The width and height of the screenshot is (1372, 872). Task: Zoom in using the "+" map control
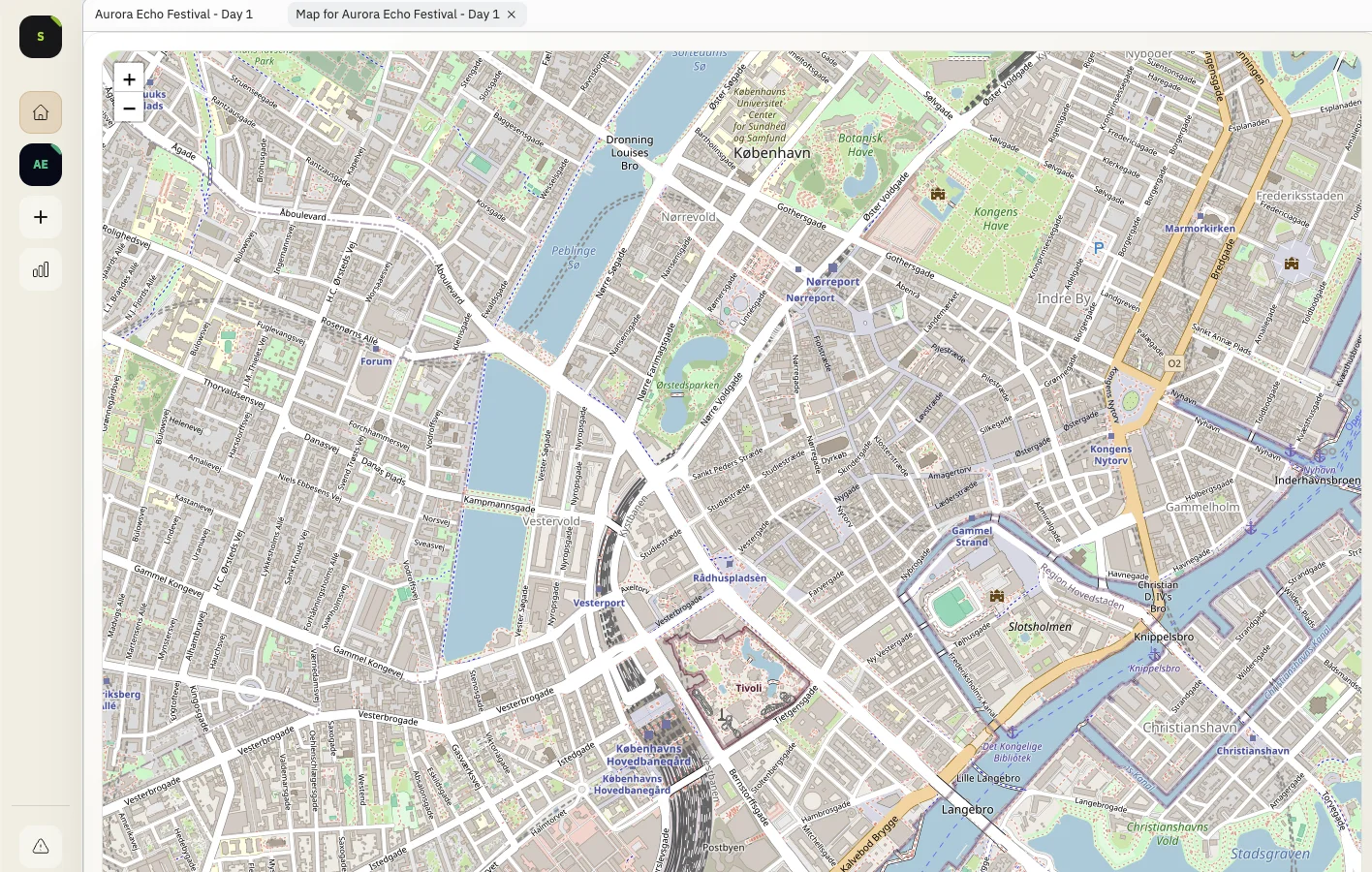tap(129, 78)
